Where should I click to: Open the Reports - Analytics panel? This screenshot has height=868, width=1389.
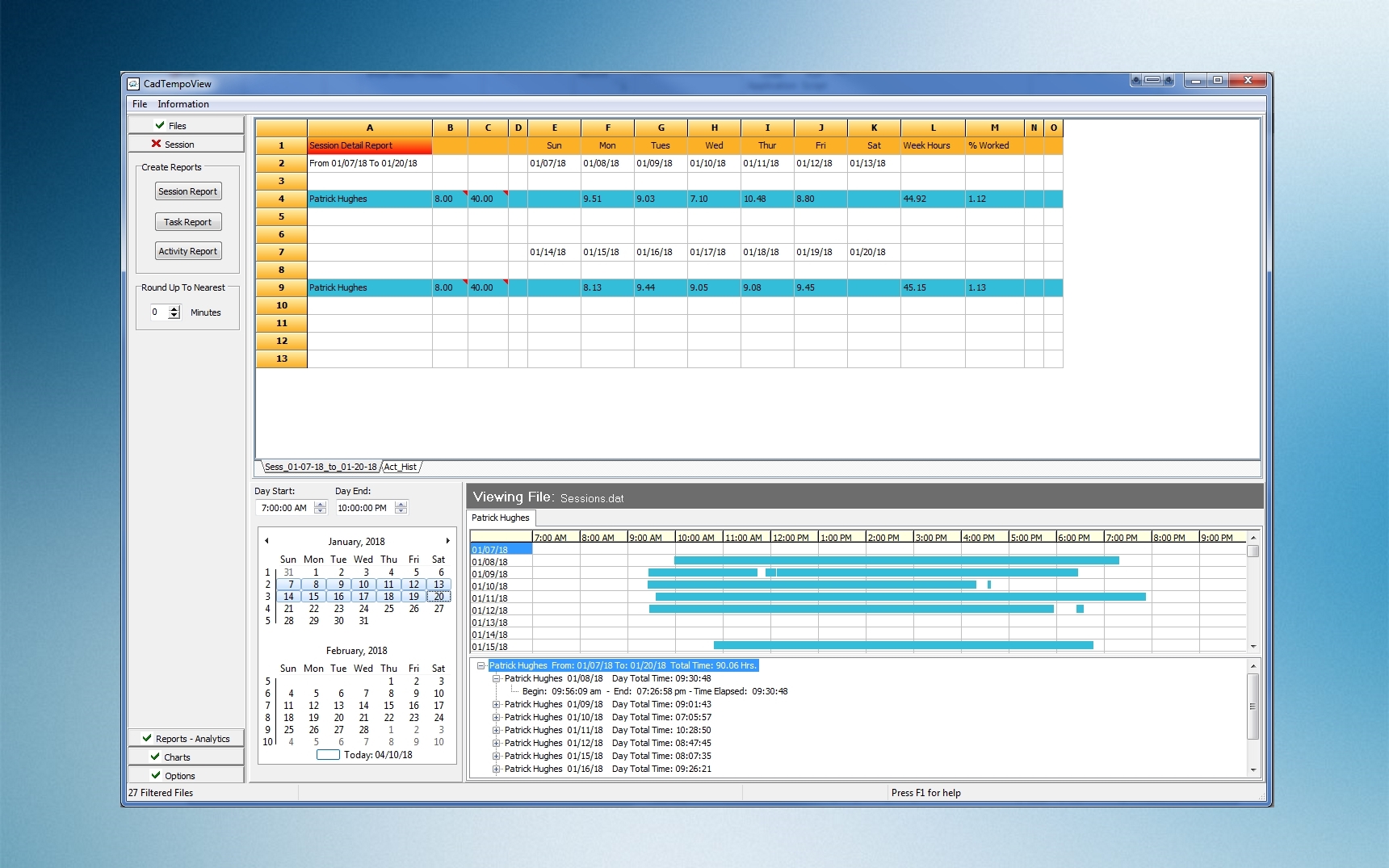click(186, 738)
